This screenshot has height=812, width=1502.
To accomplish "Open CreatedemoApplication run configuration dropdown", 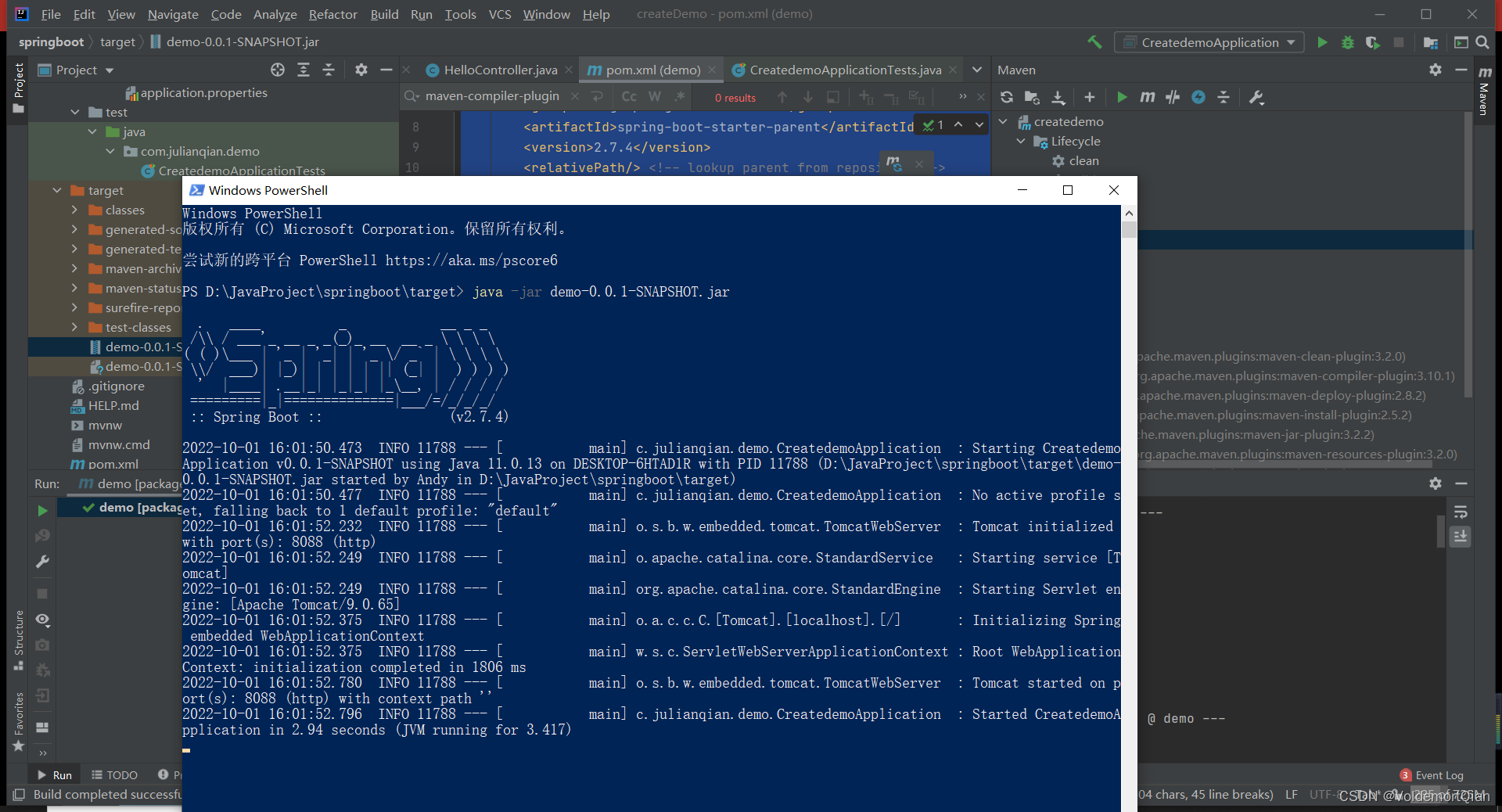I will pos(1209,42).
